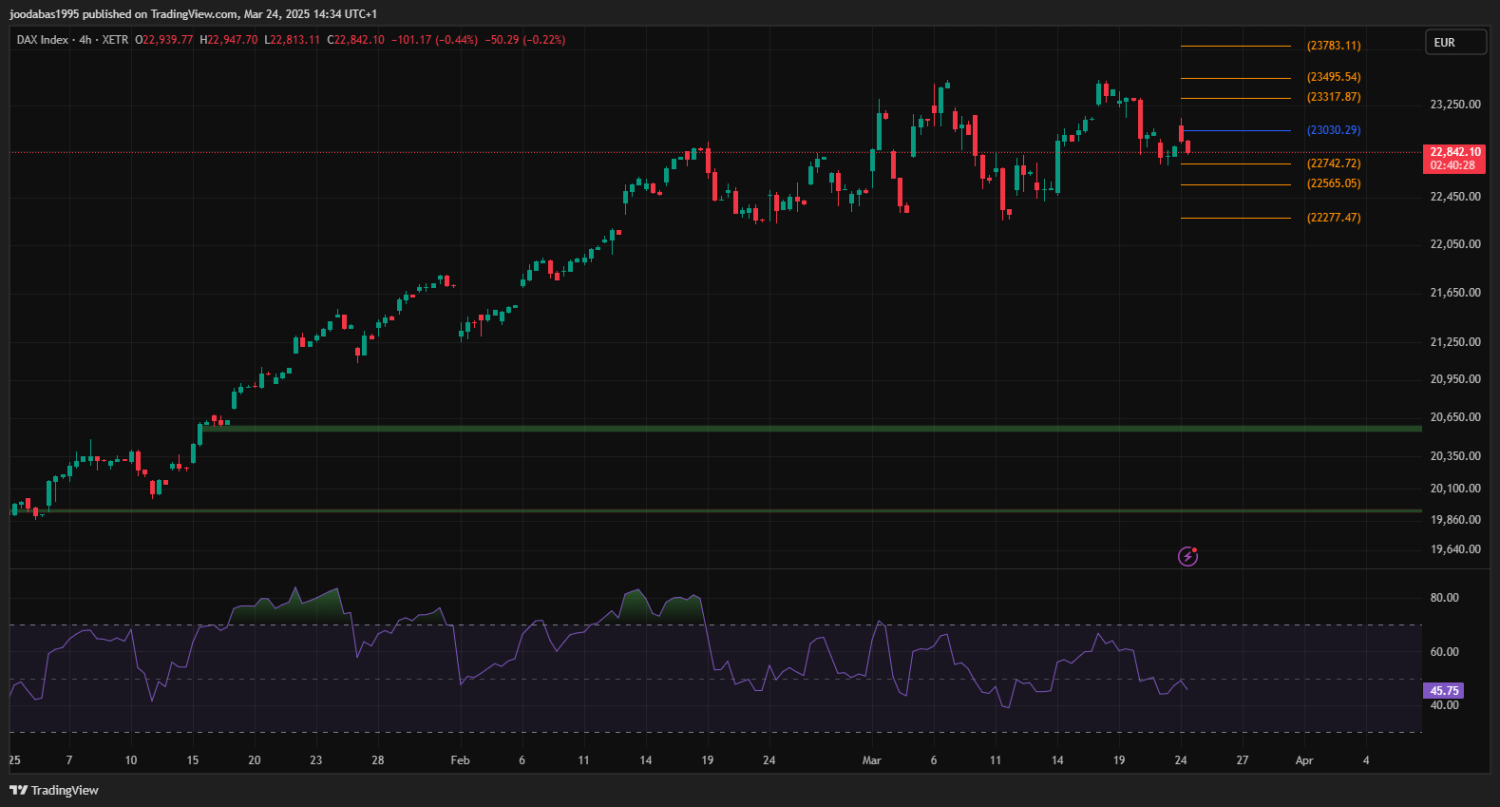Click the 22742.72 support level label
Viewport: 1500px width, 807px height.
click(x=1333, y=164)
